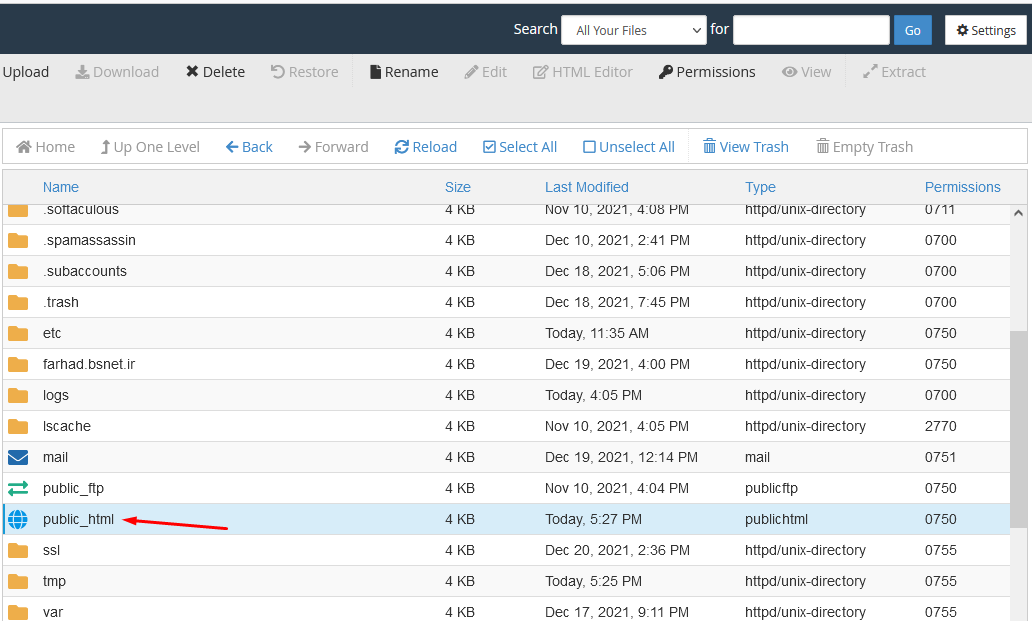Sort by the Type column
Image resolution: width=1032 pixels, height=621 pixels.
(760, 187)
